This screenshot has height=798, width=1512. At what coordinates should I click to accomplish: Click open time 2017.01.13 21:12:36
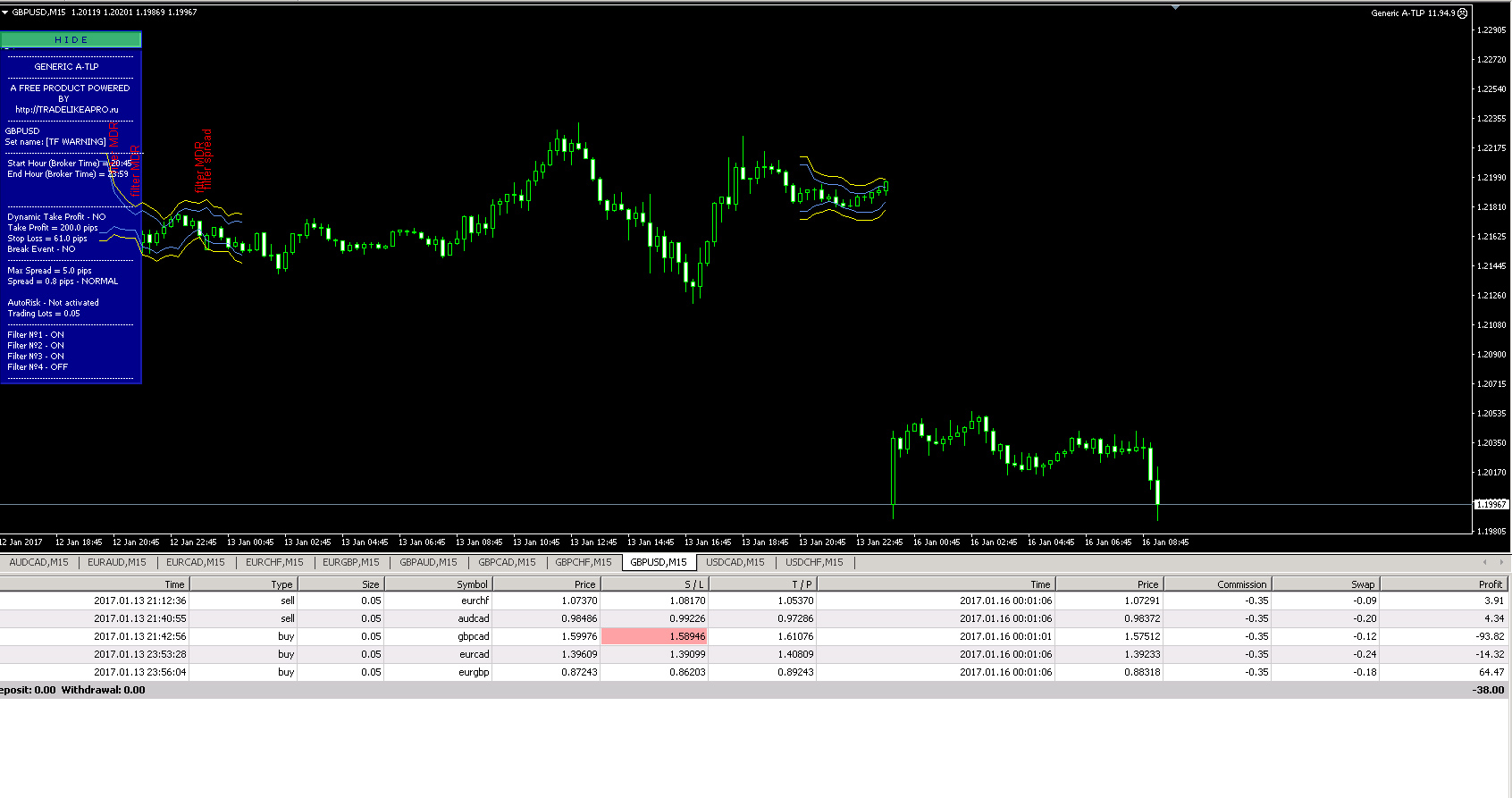(x=139, y=601)
